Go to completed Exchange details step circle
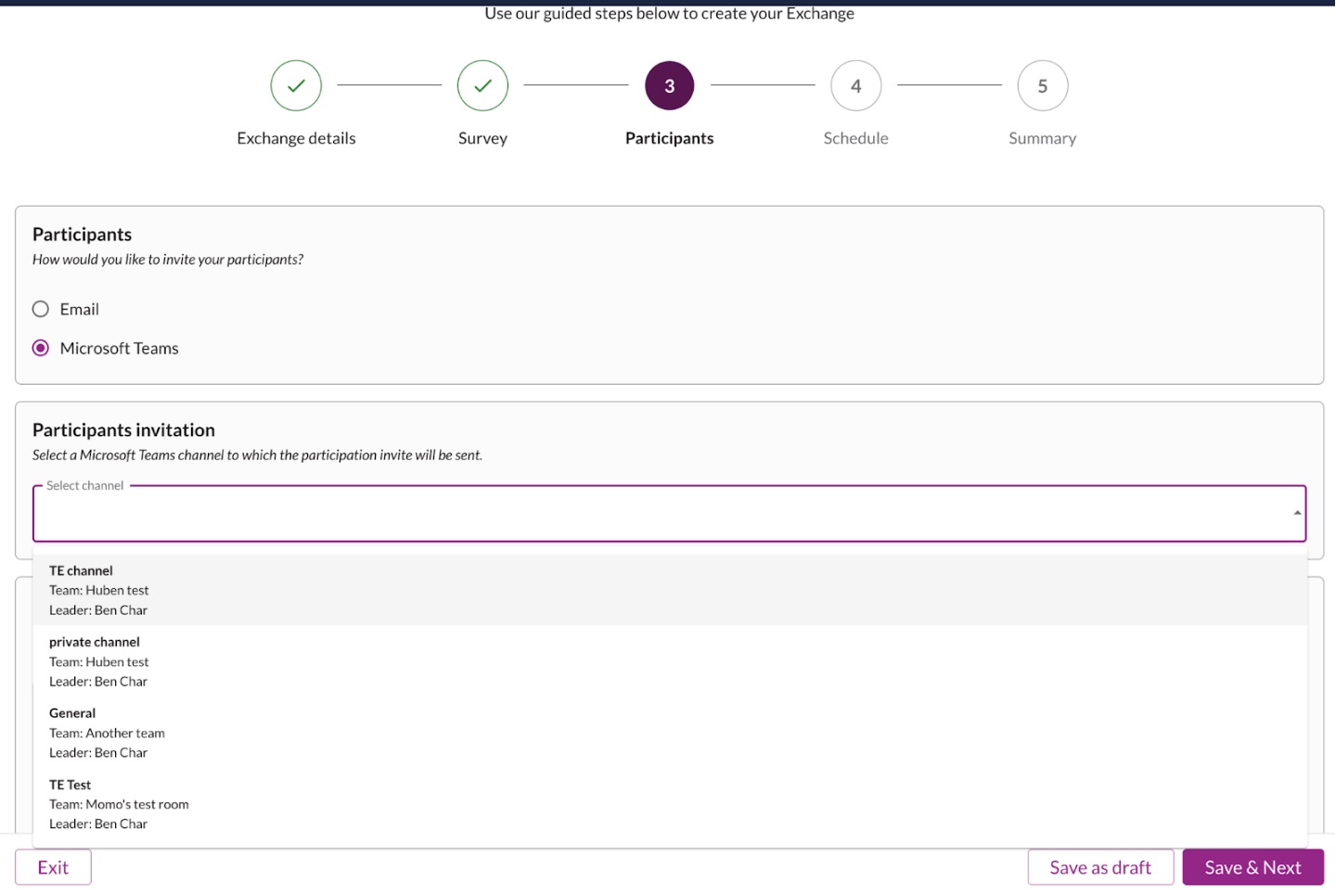 tap(296, 85)
